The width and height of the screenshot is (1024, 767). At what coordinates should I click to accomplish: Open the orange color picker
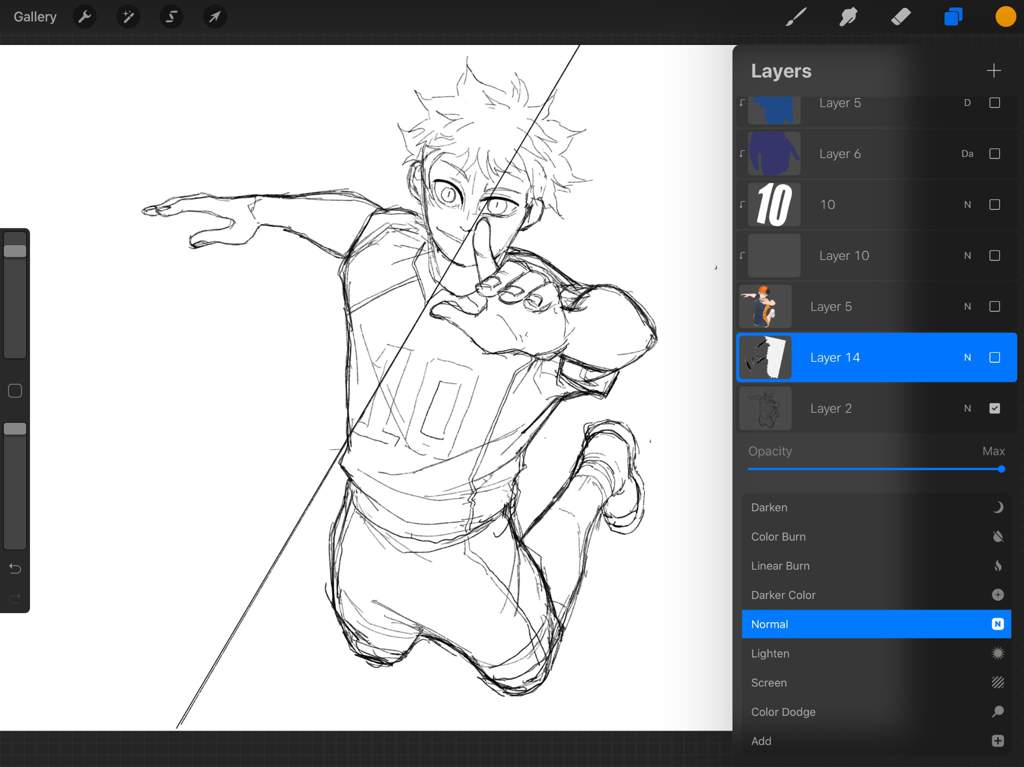(x=1005, y=17)
